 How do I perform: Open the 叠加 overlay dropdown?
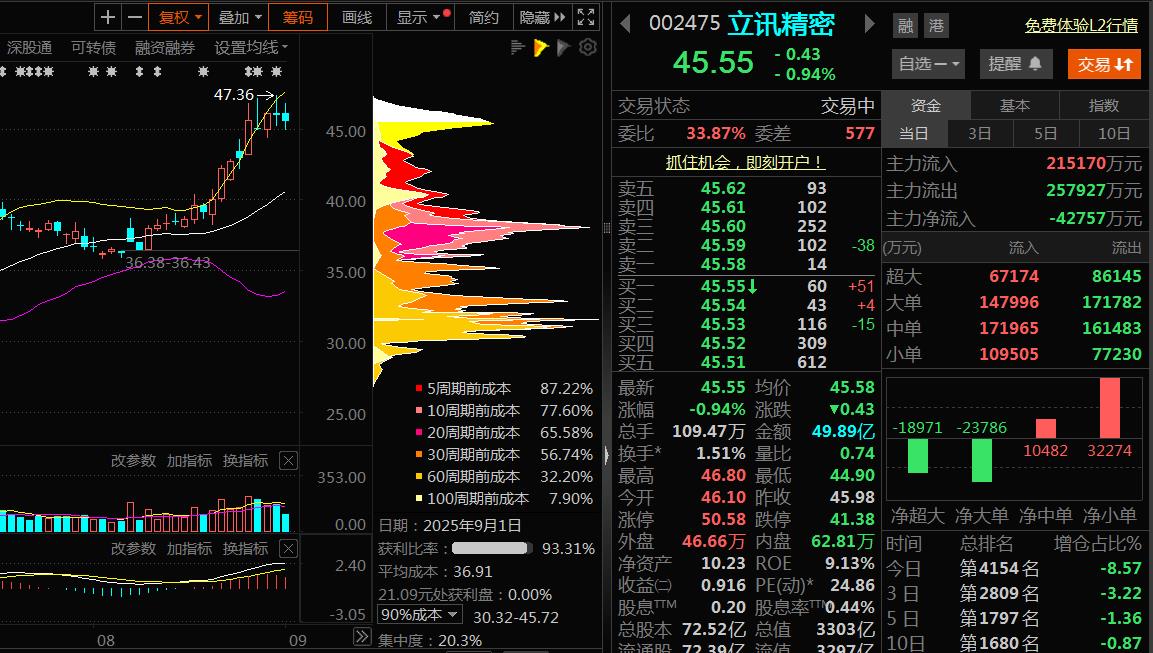click(239, 17)
